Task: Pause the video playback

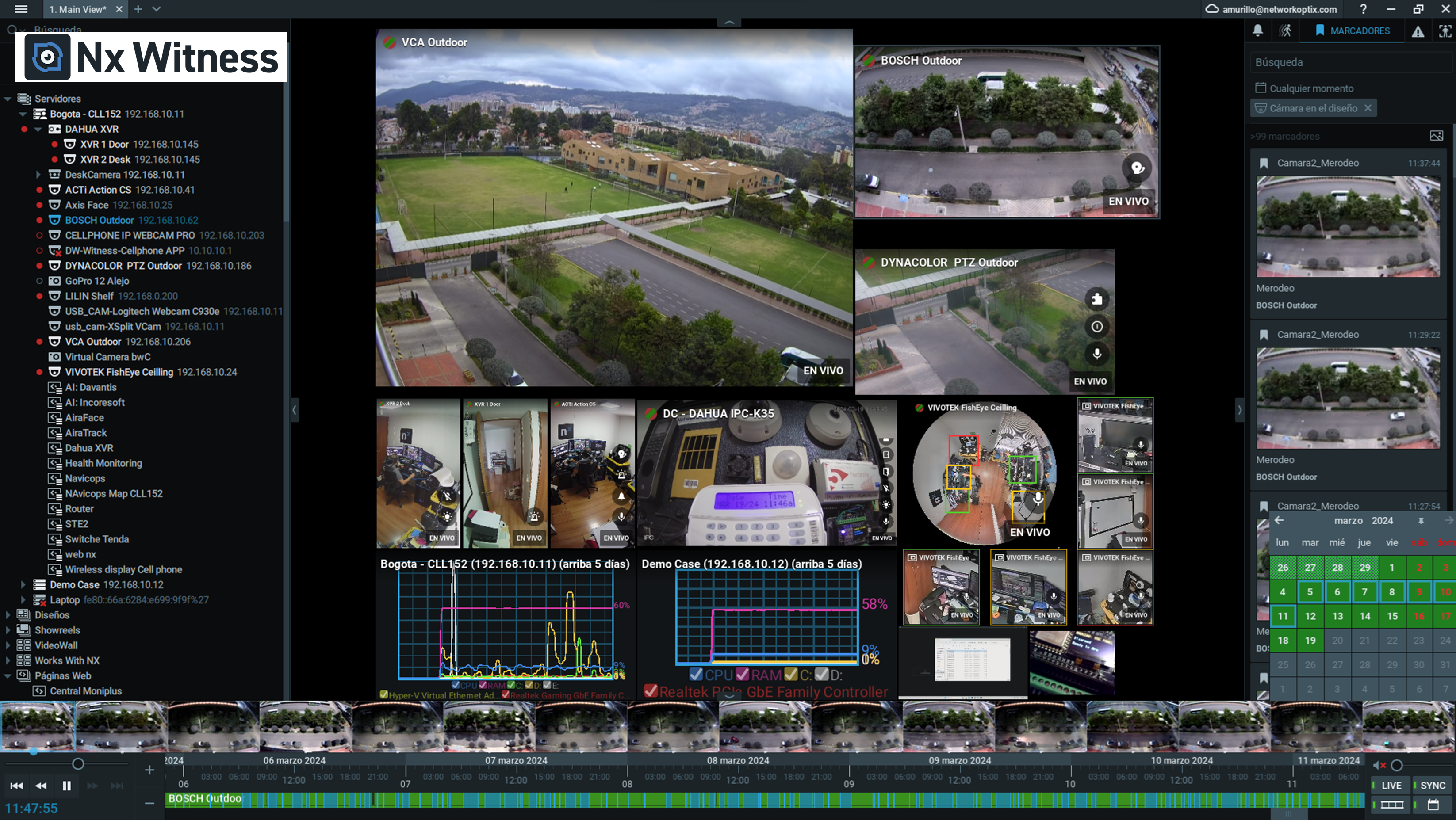Action: (x=67, y=786)
